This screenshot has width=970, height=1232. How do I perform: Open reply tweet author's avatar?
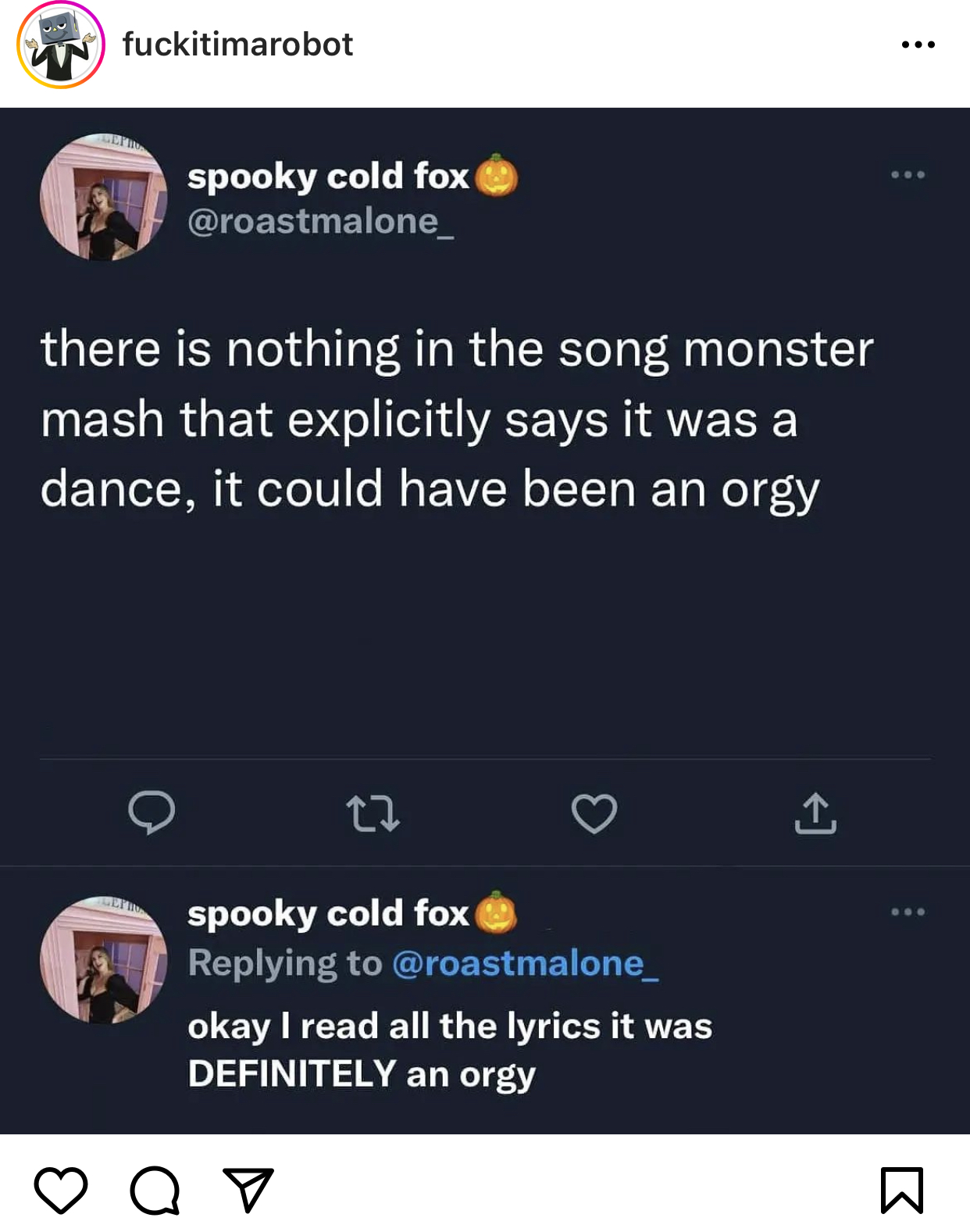(103, 959)
